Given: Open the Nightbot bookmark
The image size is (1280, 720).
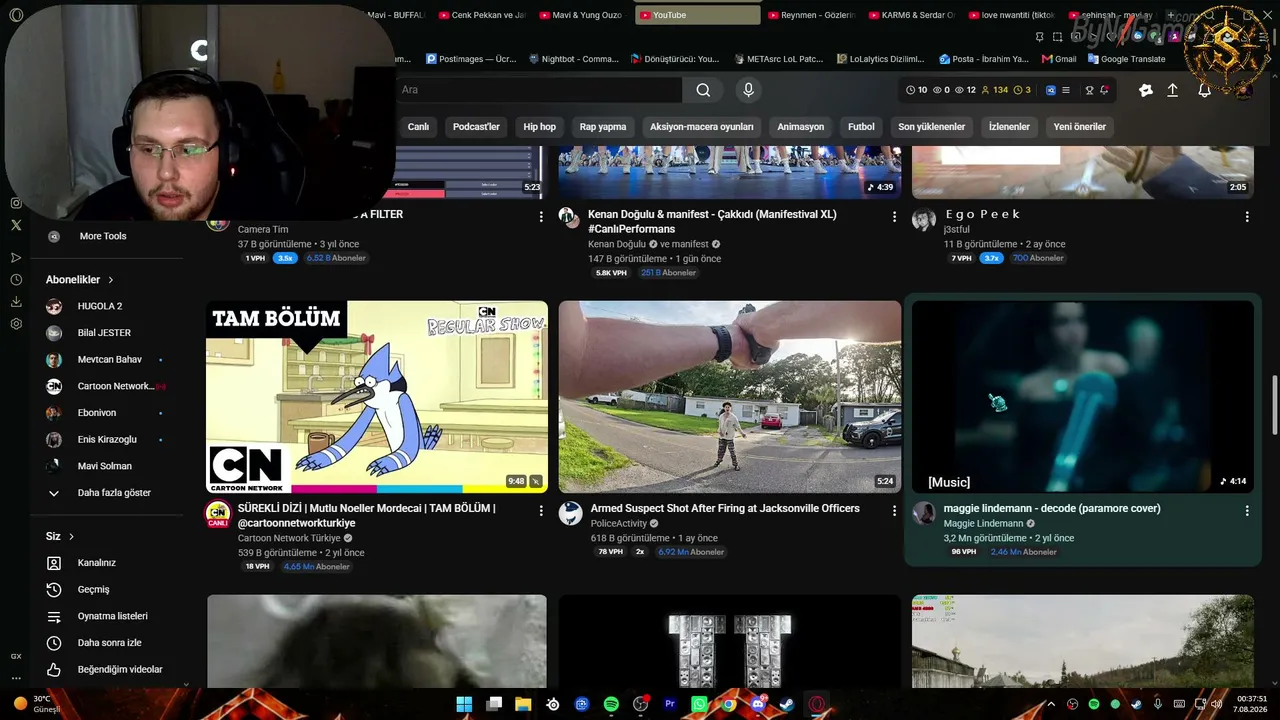Looking at the screenshot, I should click(x=574, y=59).
